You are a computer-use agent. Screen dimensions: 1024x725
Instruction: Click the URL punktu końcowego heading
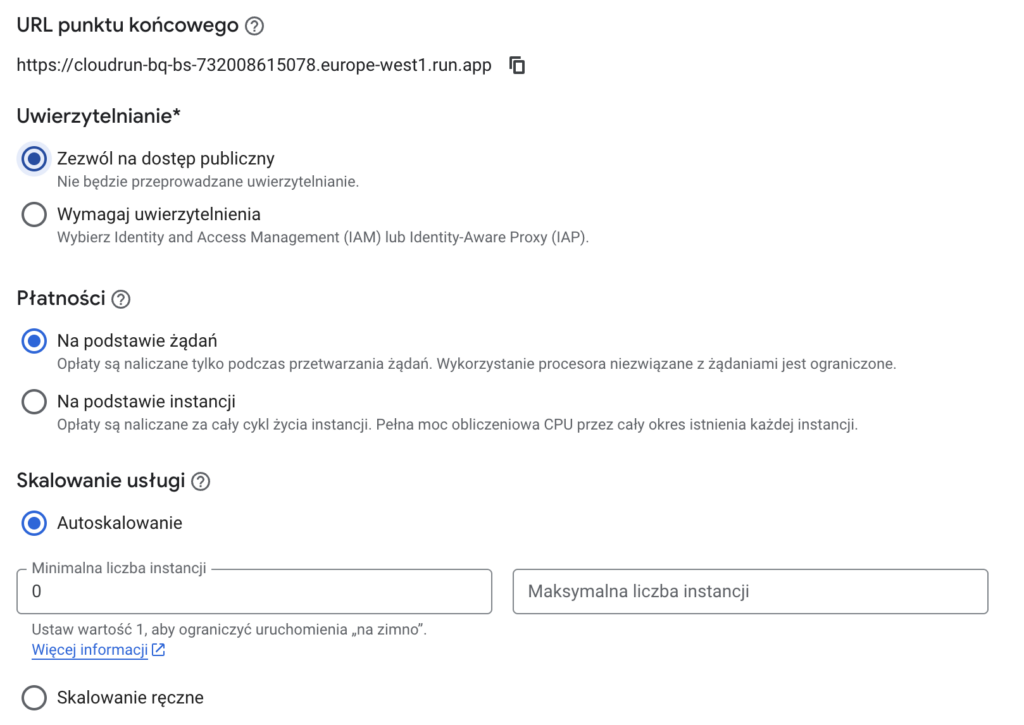click(128, 26)
